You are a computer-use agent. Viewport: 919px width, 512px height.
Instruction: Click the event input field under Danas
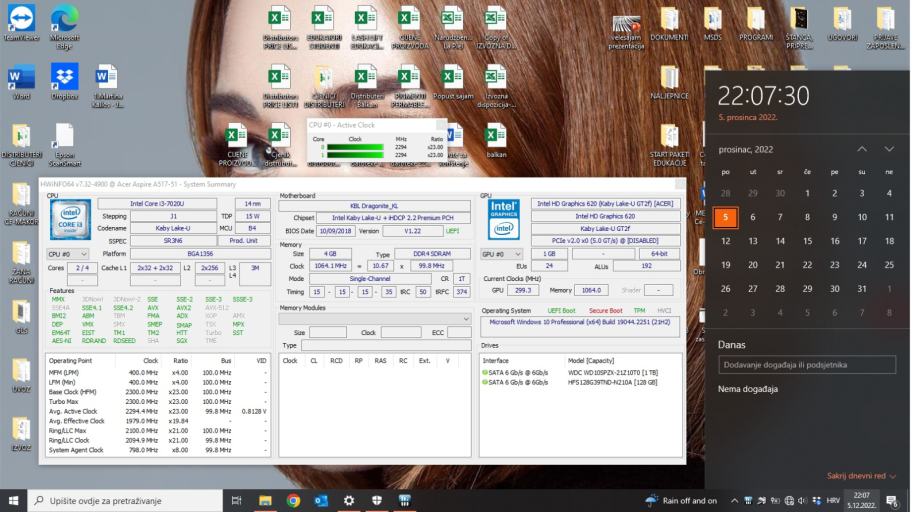coord(806,365)
